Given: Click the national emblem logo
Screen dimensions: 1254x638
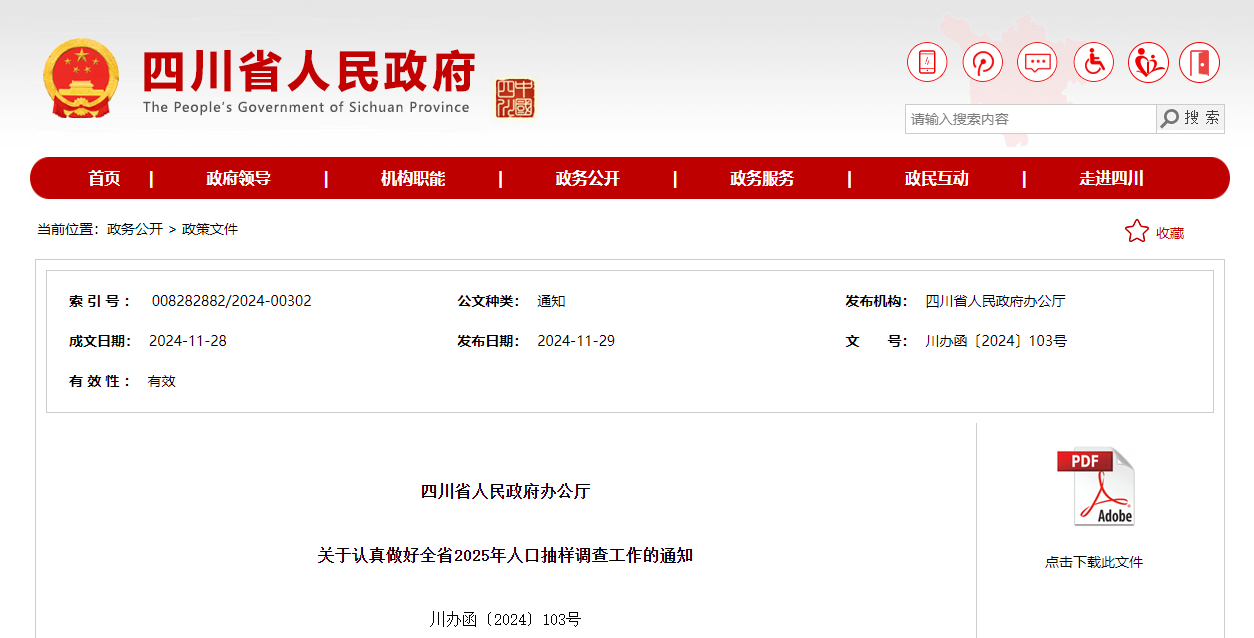Looking at the screenshot, I should click(81, 79).
